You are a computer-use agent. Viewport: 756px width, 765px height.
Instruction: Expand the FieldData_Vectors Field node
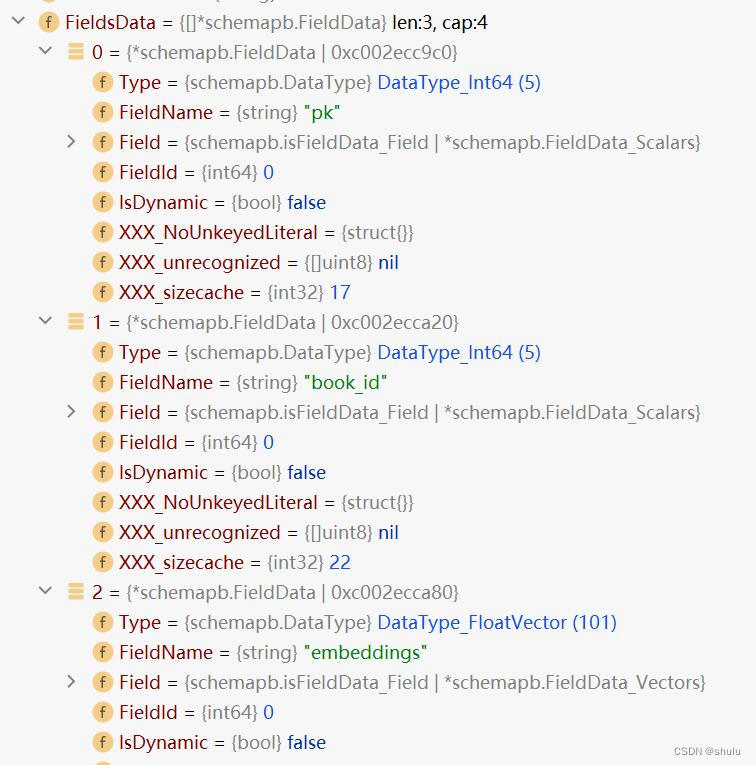71,682
